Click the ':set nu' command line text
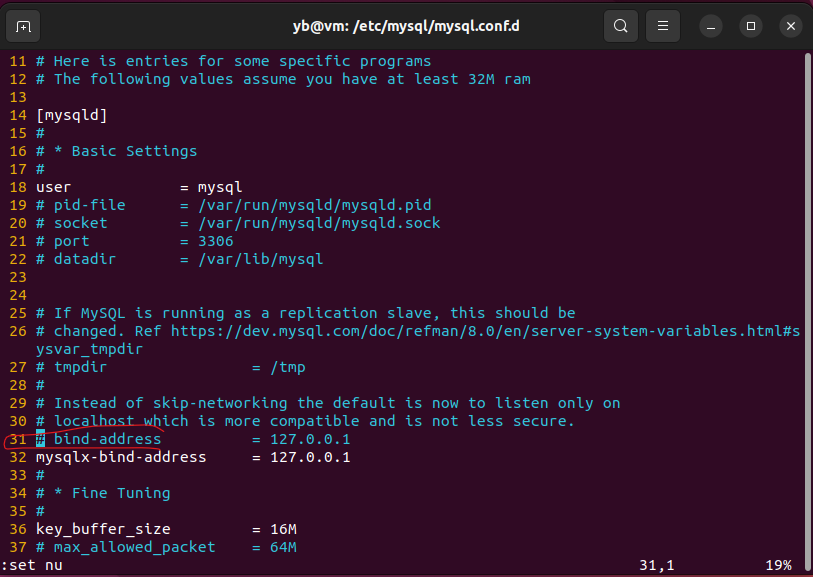The image size is (813, 577). 32,565
